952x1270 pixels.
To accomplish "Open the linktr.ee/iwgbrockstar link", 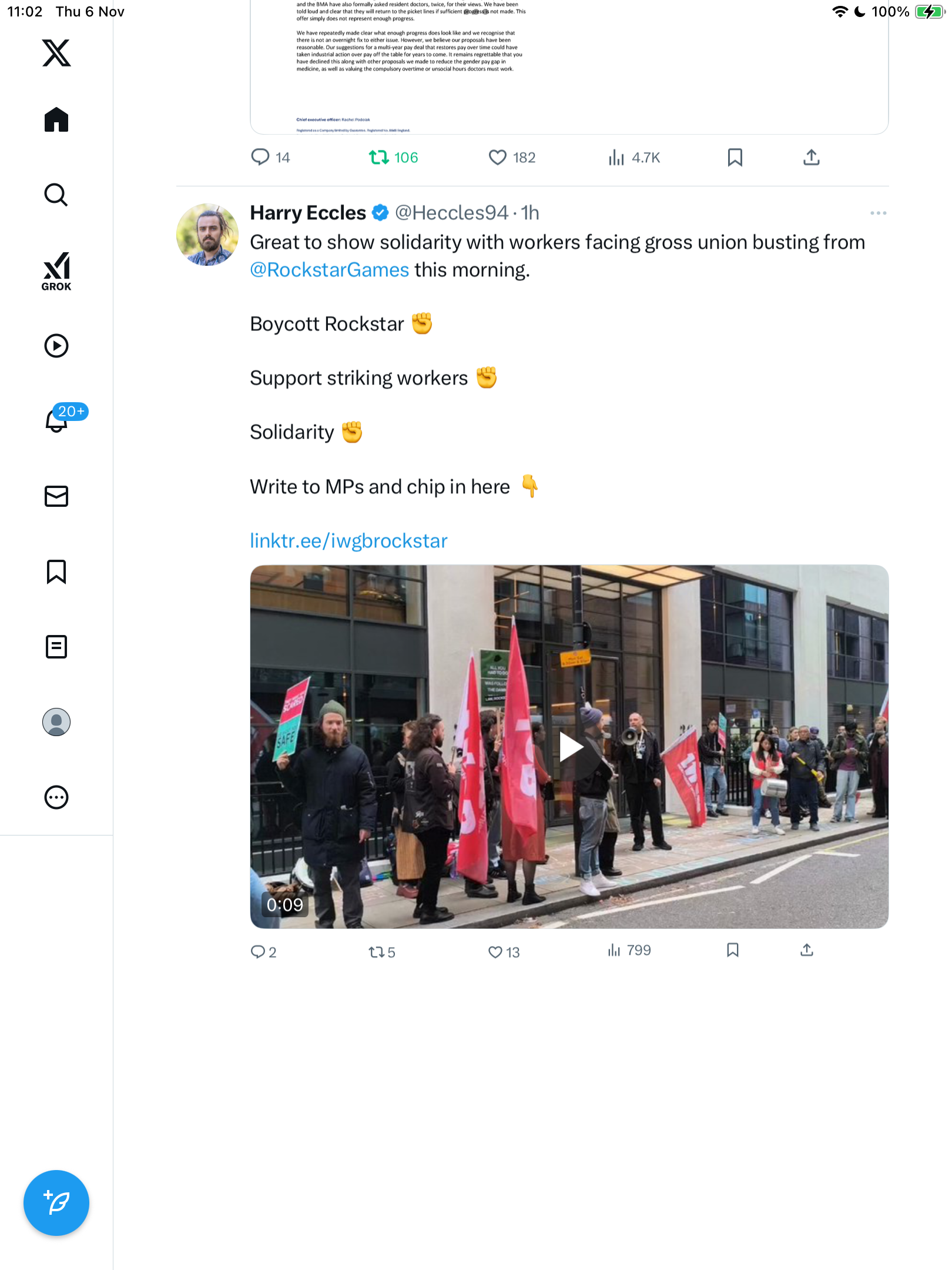I will (348, 541).
